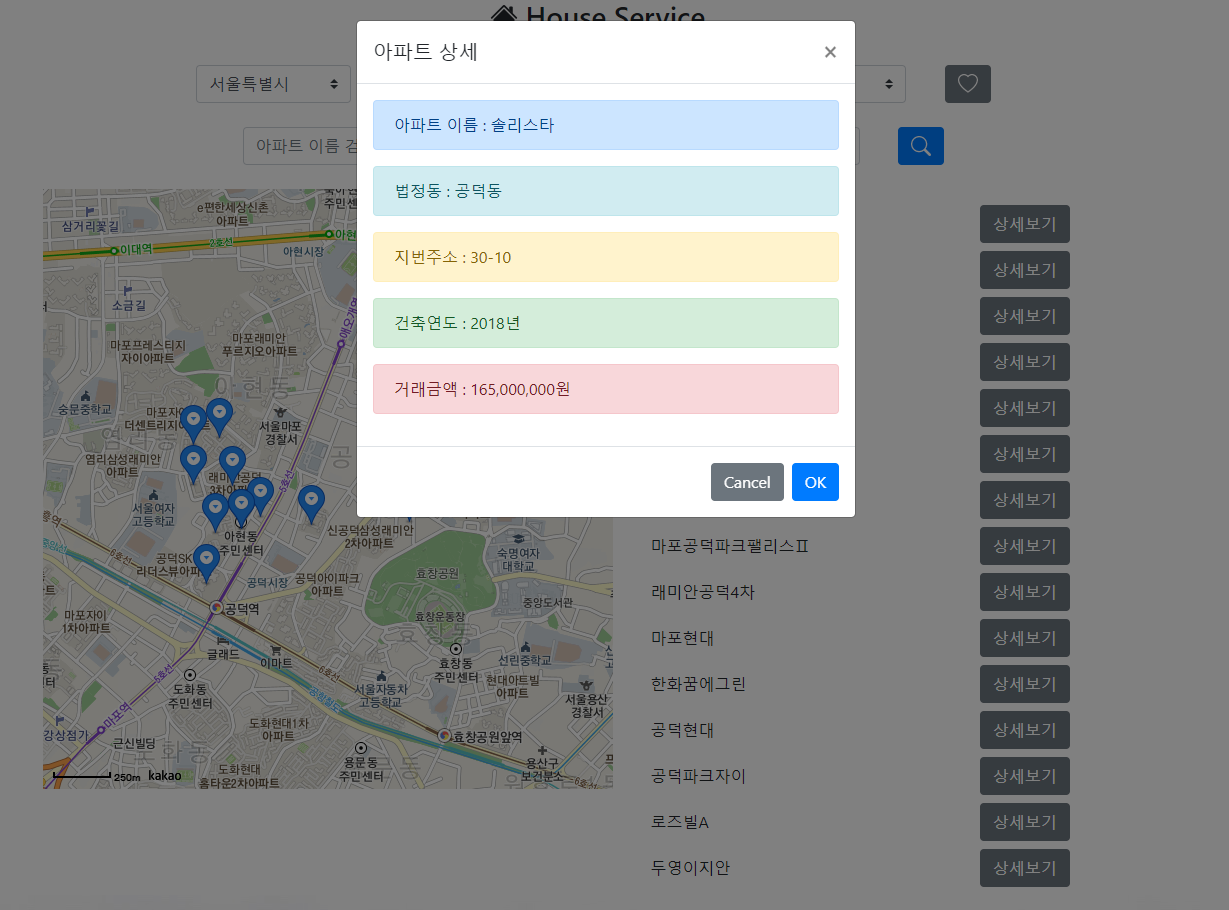Click 상세보기 next to 두영이지안
Image resolution: width=1229 pixels, height=910 pixels.
click(x=1024, y=868)
